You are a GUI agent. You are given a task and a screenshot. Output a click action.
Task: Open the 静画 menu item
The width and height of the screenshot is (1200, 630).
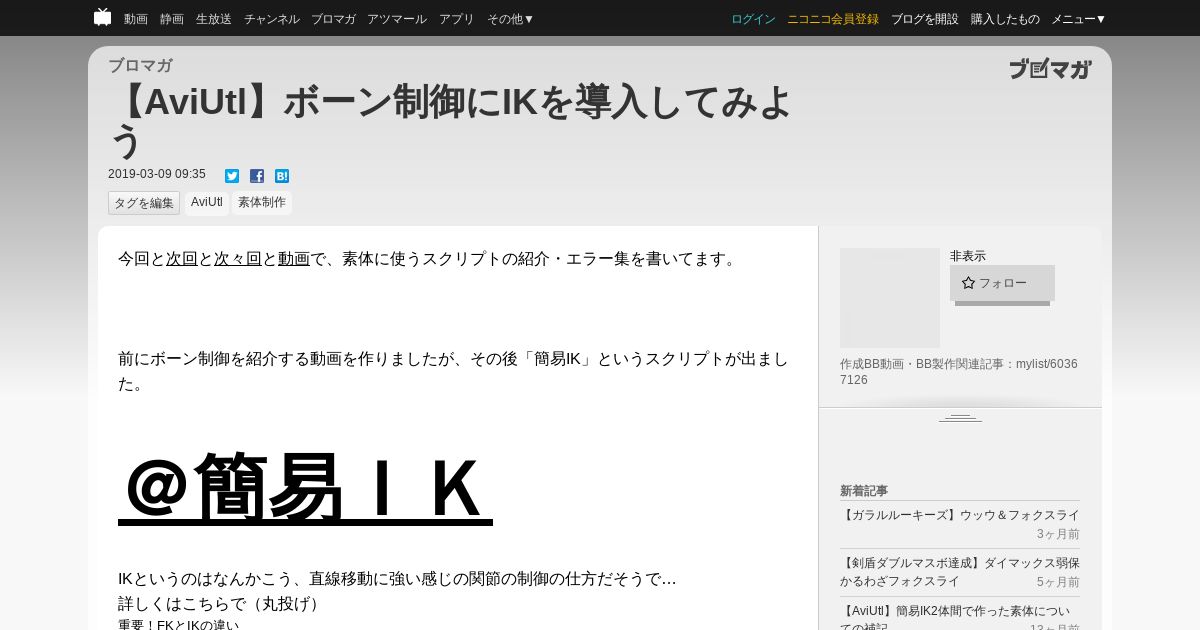point(172,19)
